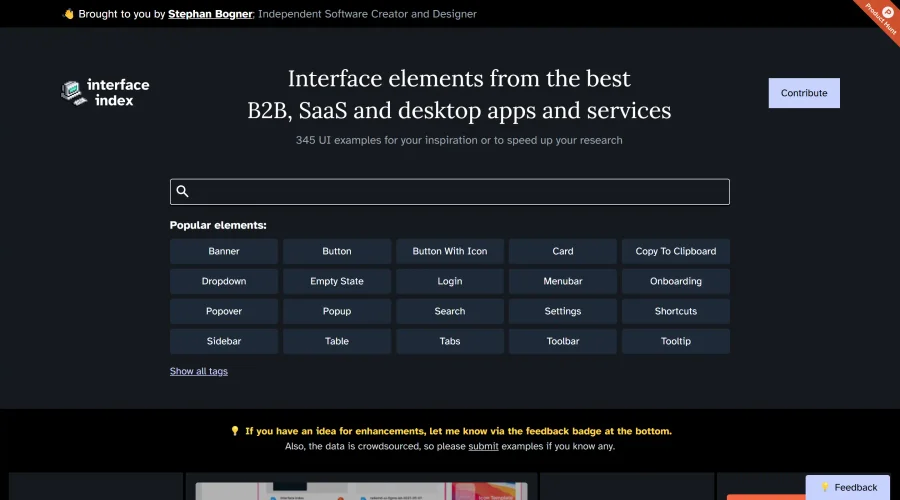Select the Copy To Clipboard tag
The width and height of the screenshot is (900, 500).
[x=676, y=251]
